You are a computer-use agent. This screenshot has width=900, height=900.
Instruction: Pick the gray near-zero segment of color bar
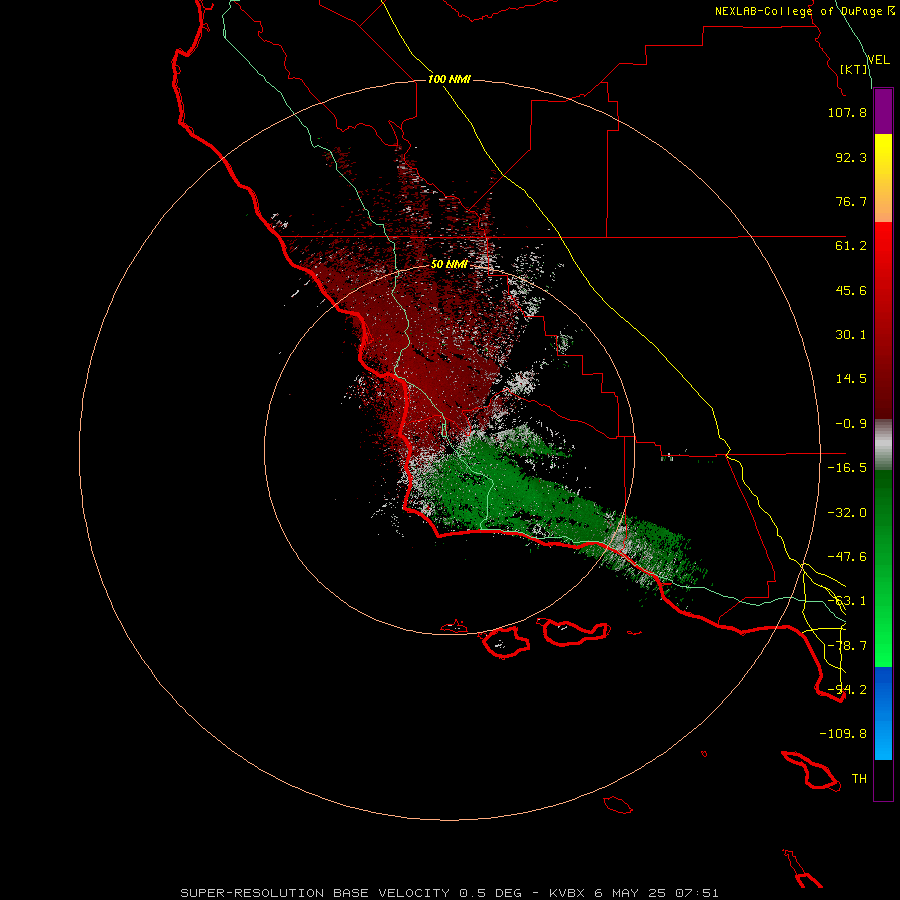pyautogui.click(x=883, y=444)
